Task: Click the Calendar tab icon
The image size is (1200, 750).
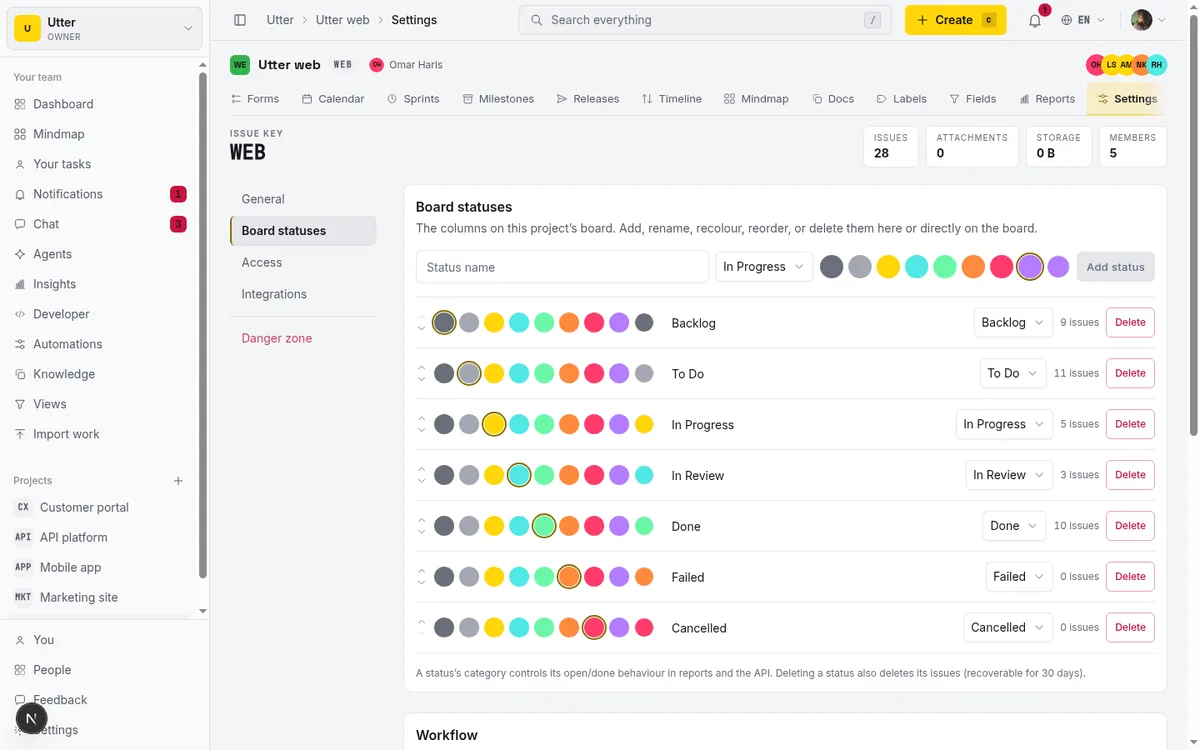Action: click(x=308, y=99)
